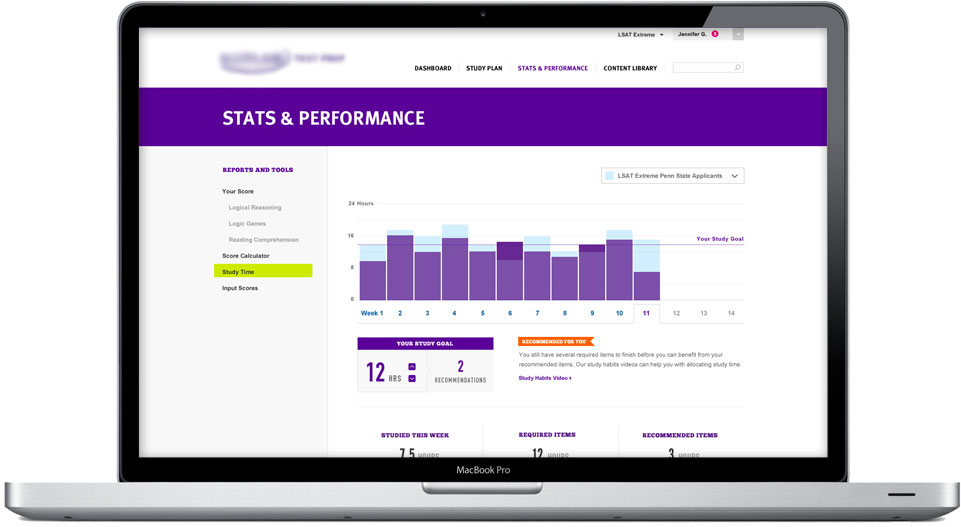Viewport: 961px width, 527px height.
Task: Select Week 1 on the chart axis
Action: 371,313
